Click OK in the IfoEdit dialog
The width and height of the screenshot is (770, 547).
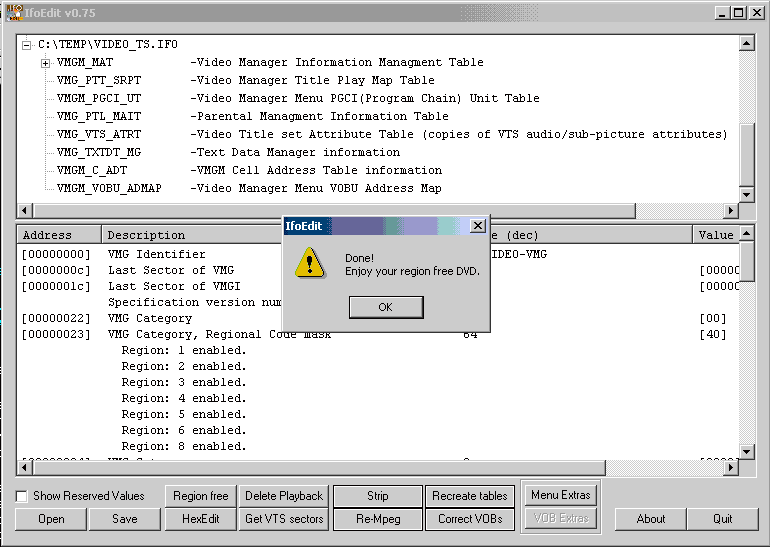coord(386,307)
